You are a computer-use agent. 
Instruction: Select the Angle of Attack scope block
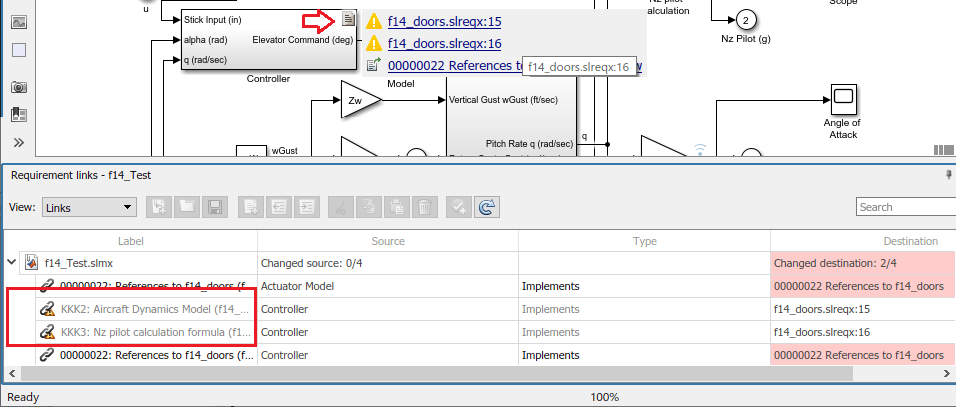click(x=843, y=99)
